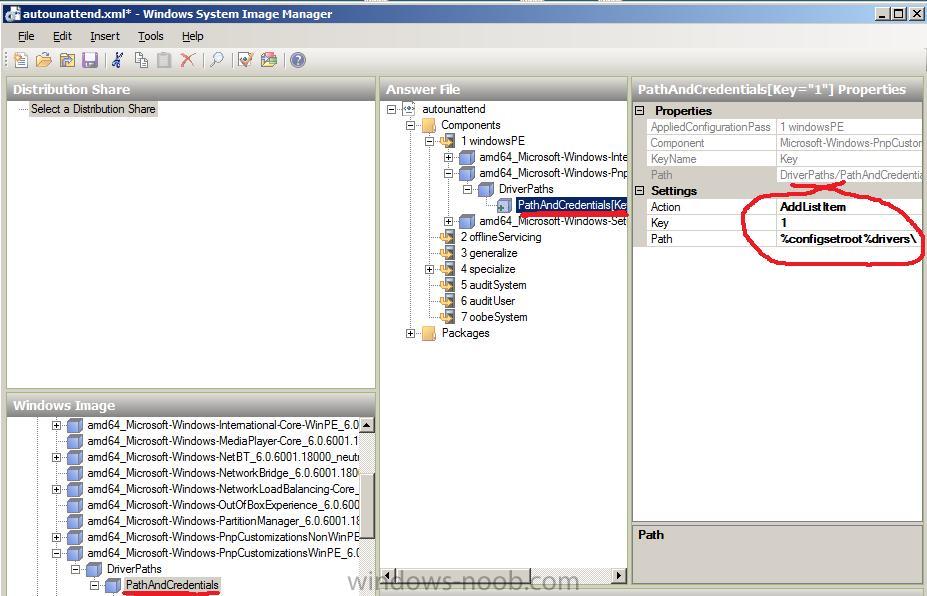
Task: Click the Copy toolbar icon
Action: pos(141,60)
